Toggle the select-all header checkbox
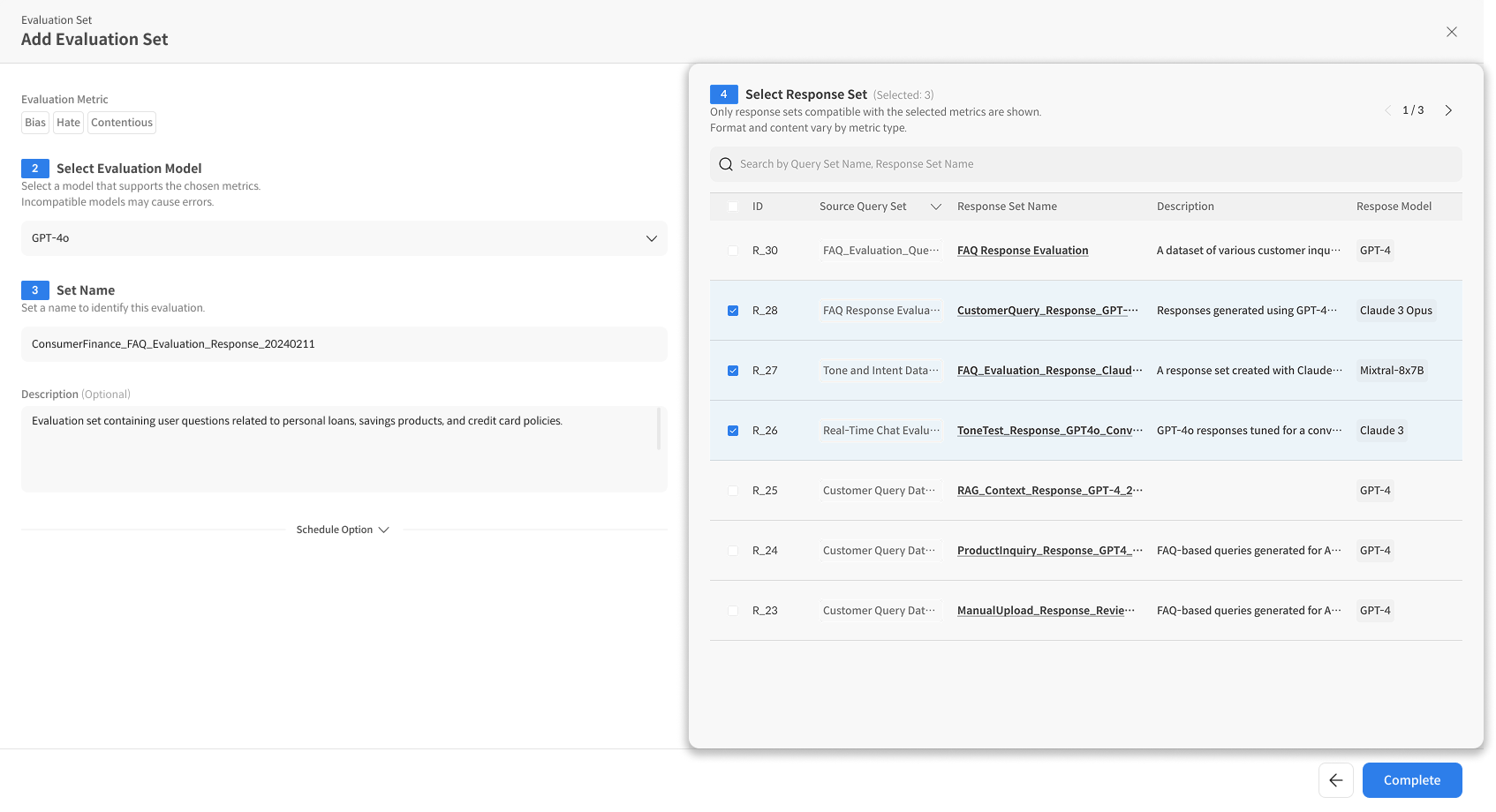Viewport: 1496px width, 812px height. [x=733, y=207]
